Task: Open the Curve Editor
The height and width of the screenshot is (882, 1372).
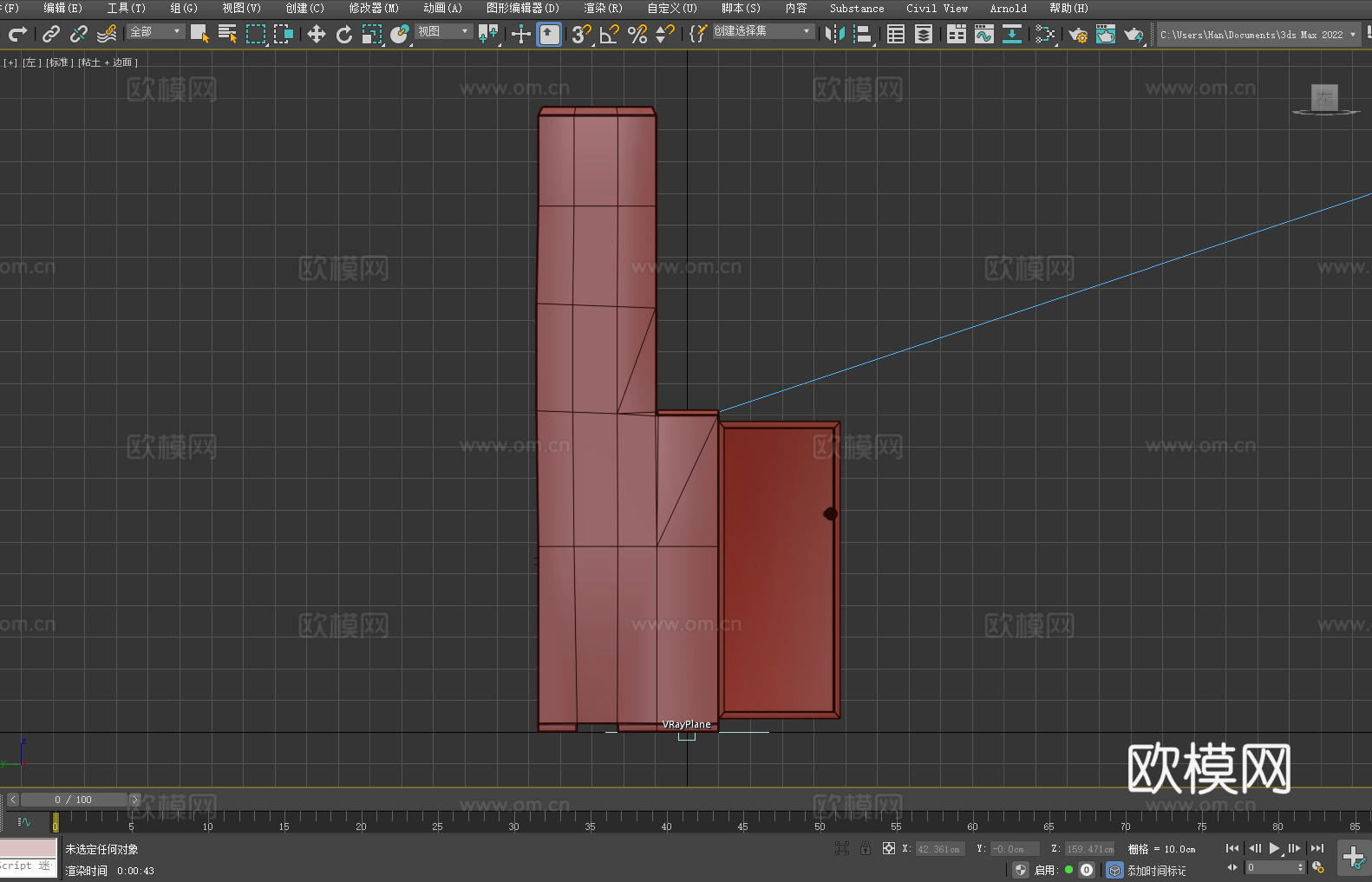Action: (984, 34)
